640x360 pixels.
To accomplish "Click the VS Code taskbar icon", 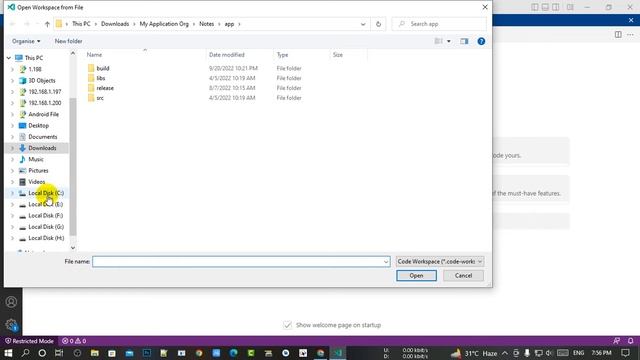I will 338,353.
